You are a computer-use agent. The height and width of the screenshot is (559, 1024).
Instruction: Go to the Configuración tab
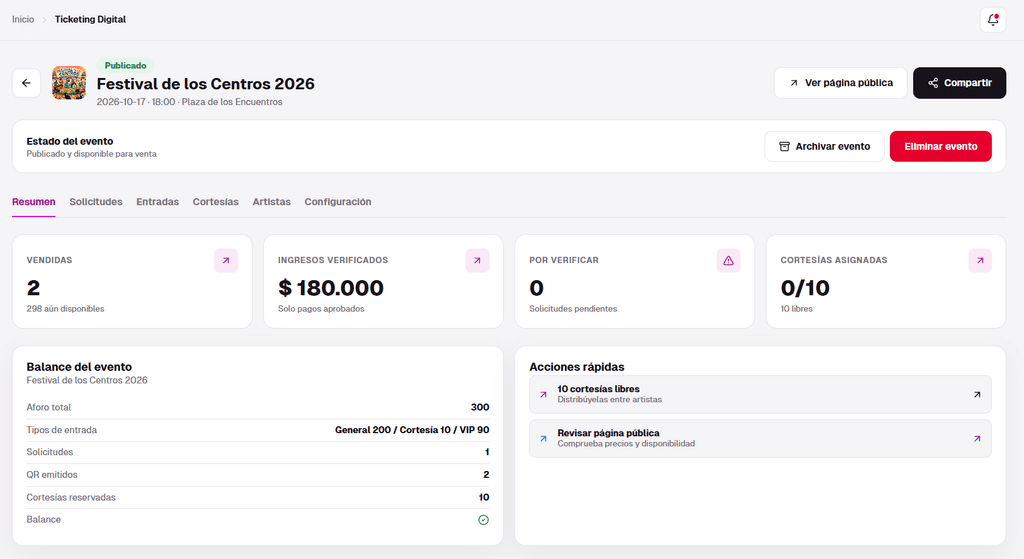pyautogui.click(x=338, y=202)
